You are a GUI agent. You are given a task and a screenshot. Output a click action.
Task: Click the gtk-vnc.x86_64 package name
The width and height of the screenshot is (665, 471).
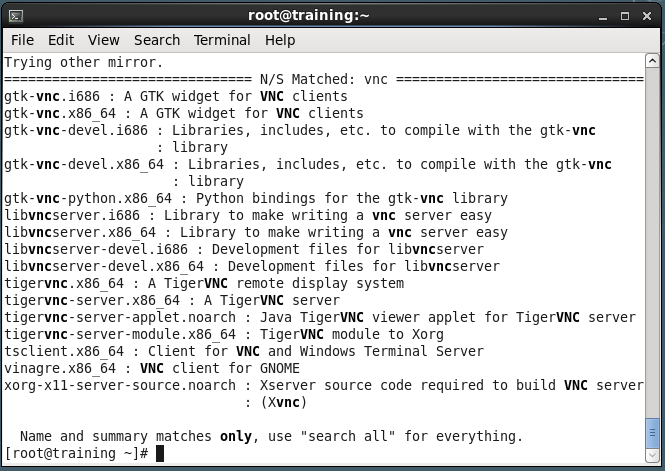pos(60,113)
